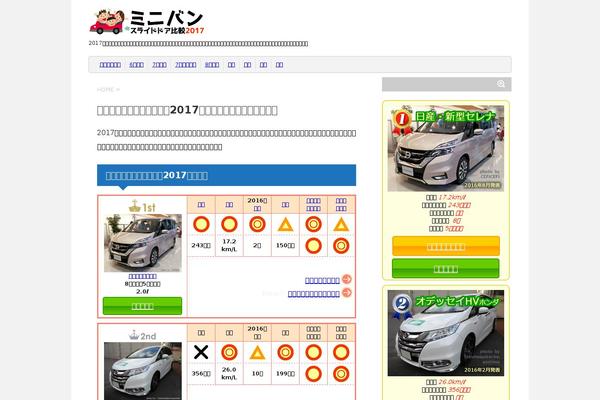
Task: Click the 2nd place crown icon
Action: click(x=142, y=336)
